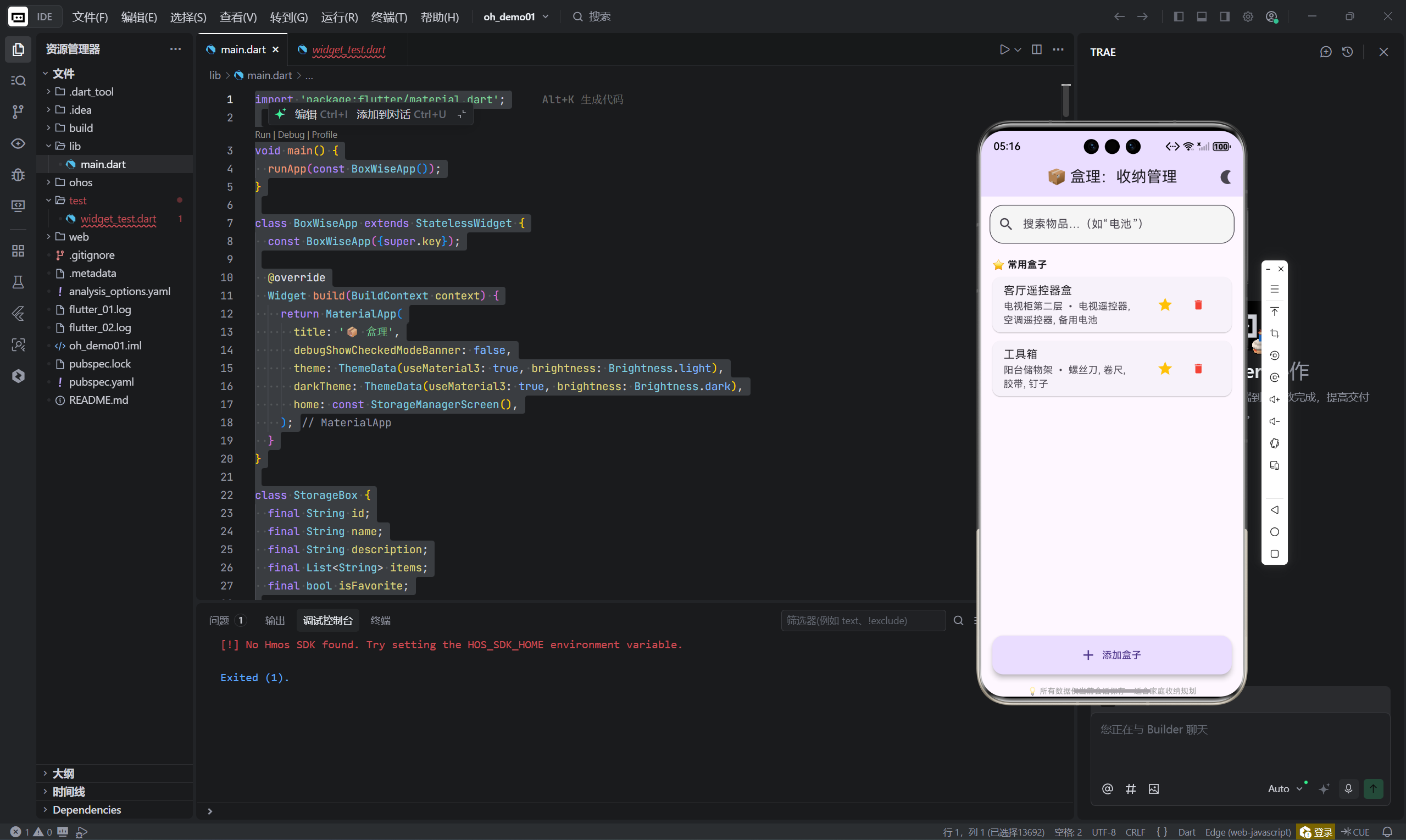The width and height of the screenshot is (1406, 840).
Task: Toggle the primary sidebar layout icon
Action: coord(1179,17)
